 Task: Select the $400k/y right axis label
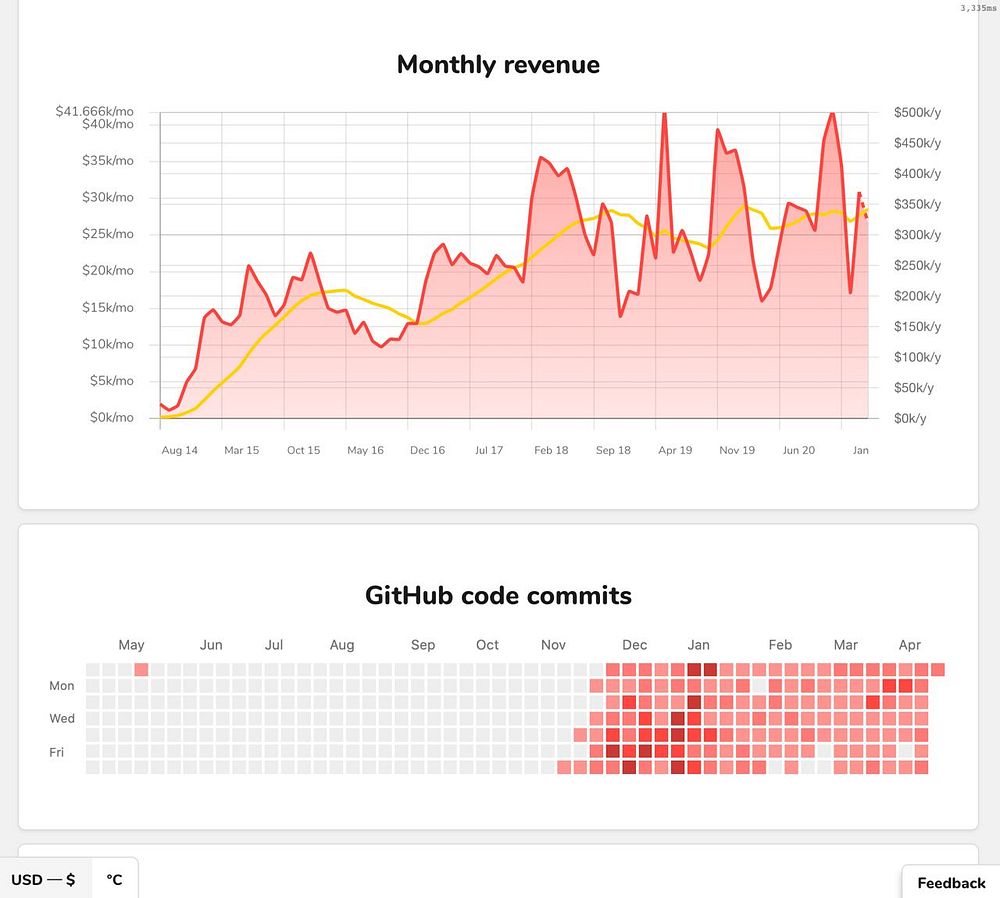[x=917, y=173]
